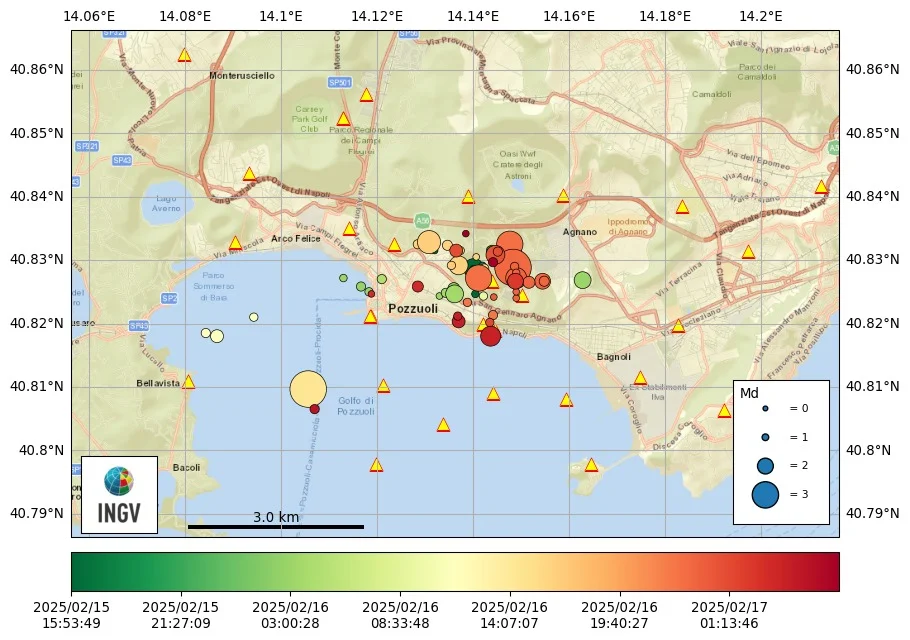This screenshot has height=640, width=910.
Task: Click the green earthquake circle east of Agnano
Action: [582, 280]
